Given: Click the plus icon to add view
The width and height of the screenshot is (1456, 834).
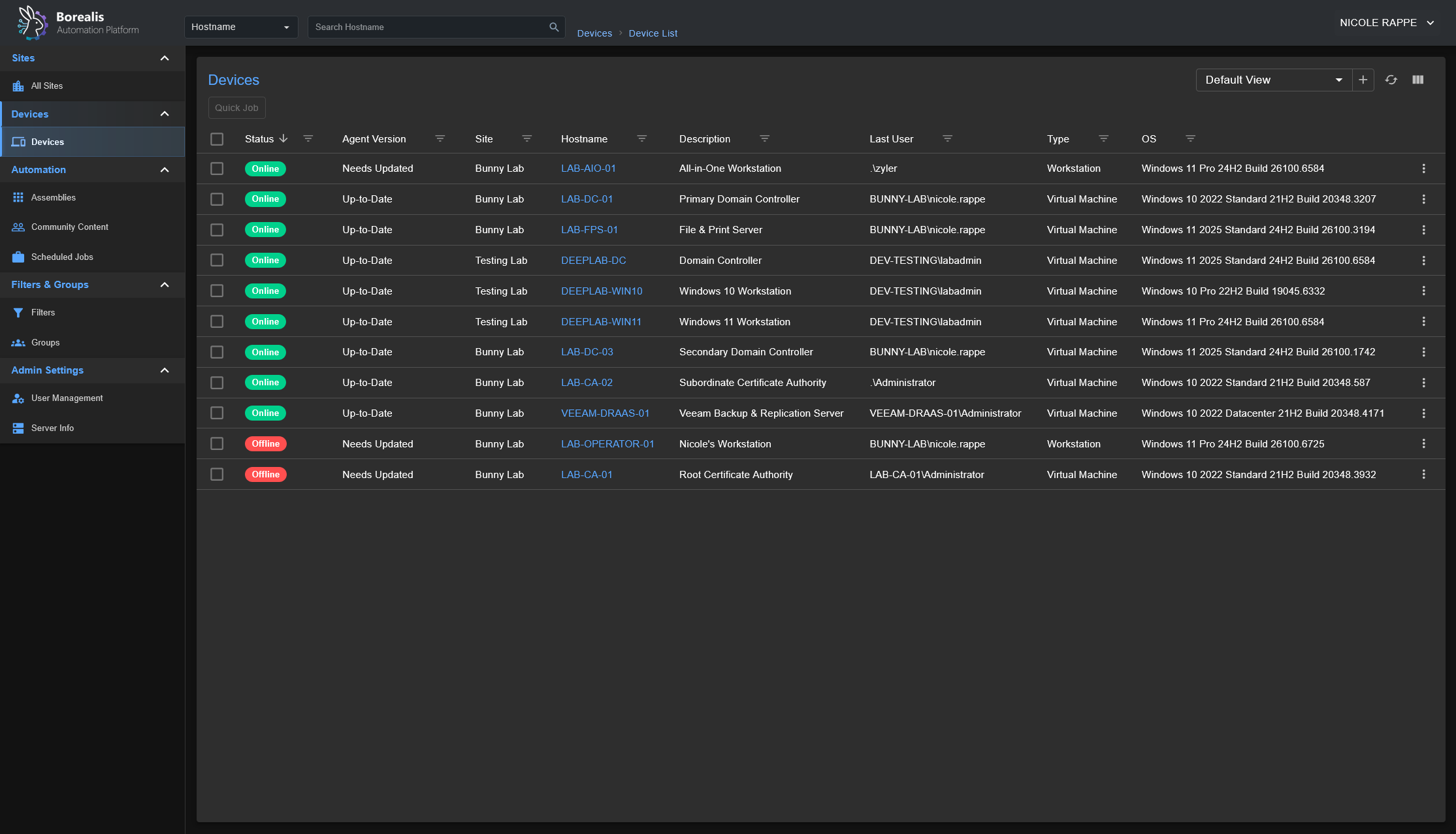Looking at the screenshot, I should pyautogui.click(x=1363, y=80).
